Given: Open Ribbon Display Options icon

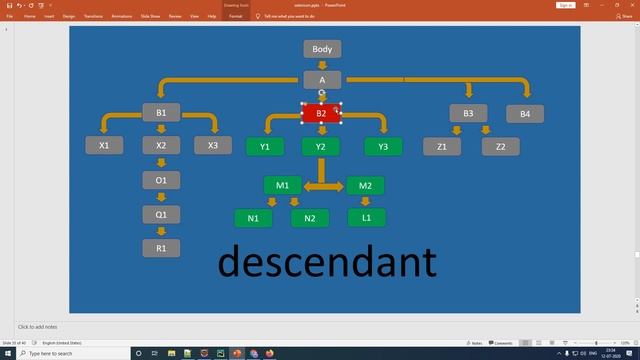Looking at the screenshot, I should pos(586,5).
